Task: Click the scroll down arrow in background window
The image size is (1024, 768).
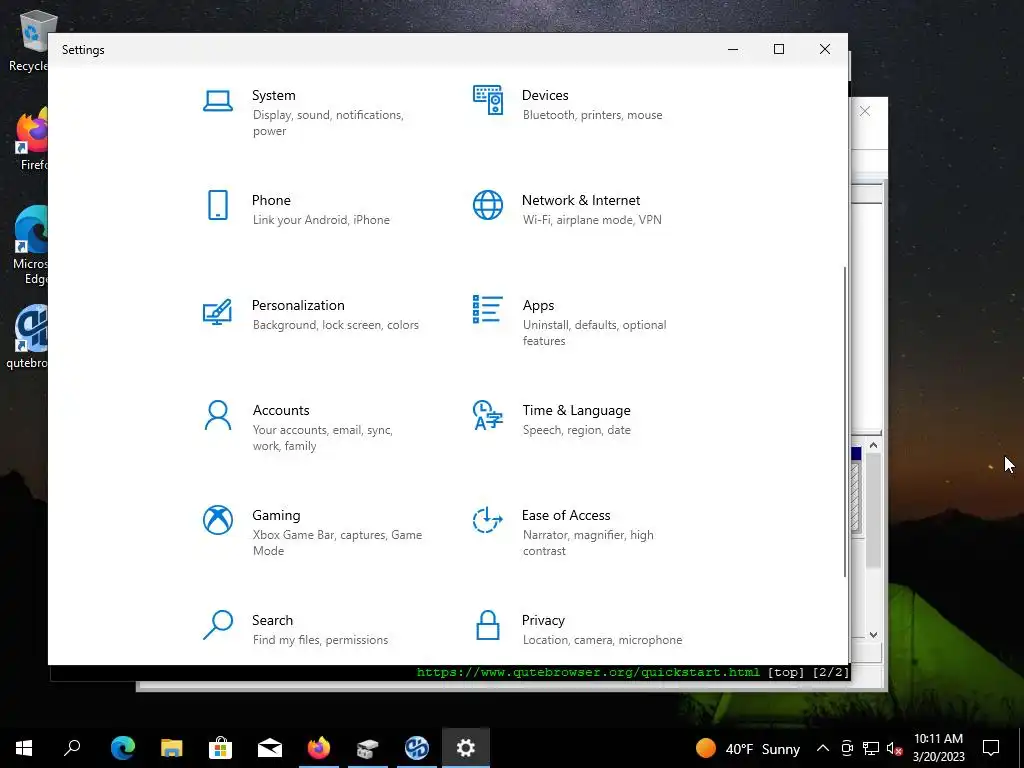Action: click(x=874, y=635)
